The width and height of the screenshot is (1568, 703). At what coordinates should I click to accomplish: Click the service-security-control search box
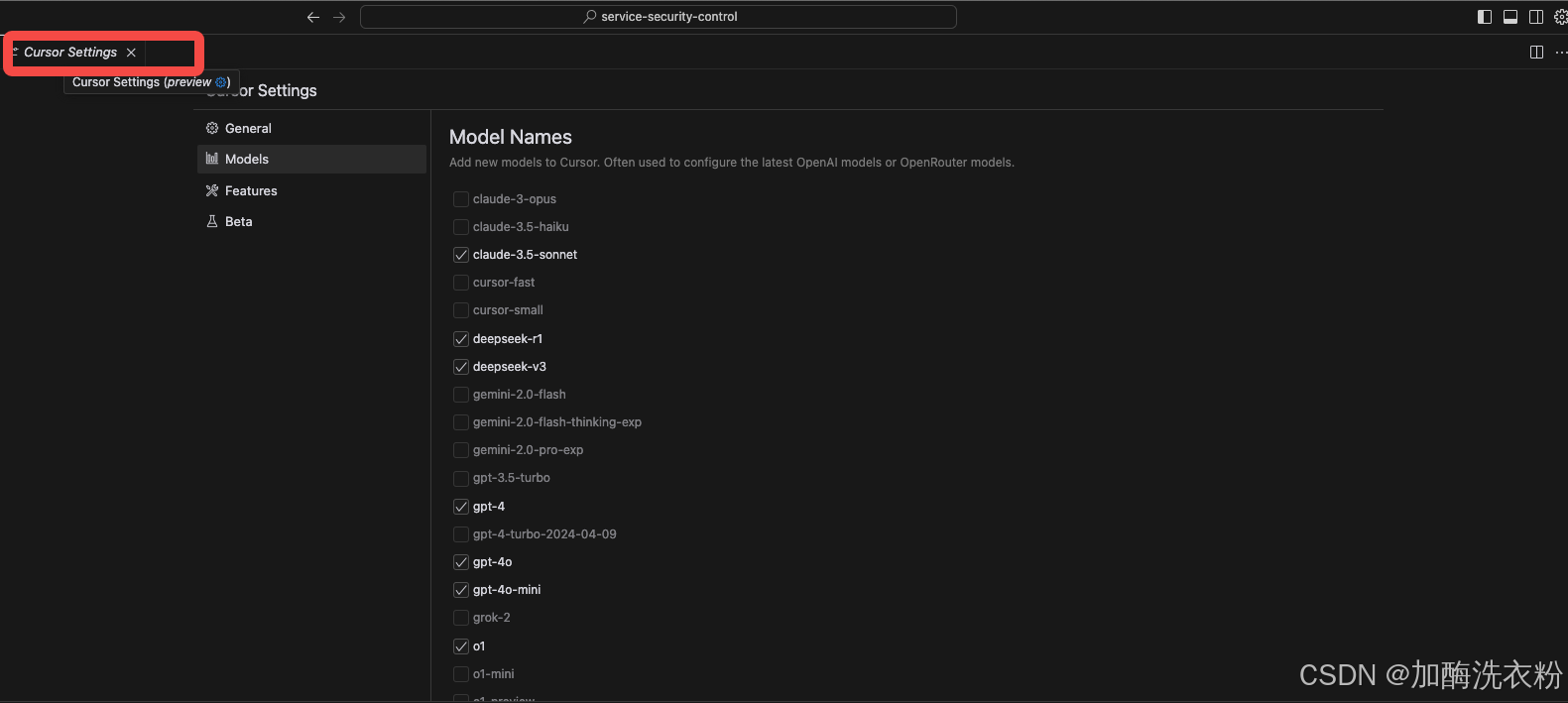pyautogui.click(x=659, y=17)
